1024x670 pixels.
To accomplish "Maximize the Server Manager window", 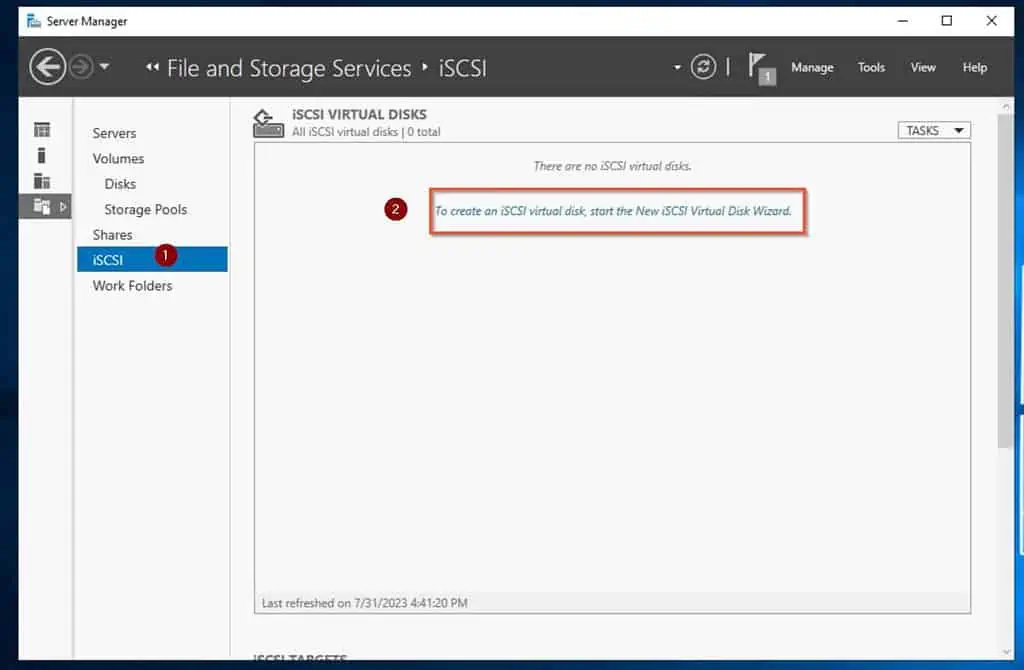I will pyautogui.click(x=946, y=21).
